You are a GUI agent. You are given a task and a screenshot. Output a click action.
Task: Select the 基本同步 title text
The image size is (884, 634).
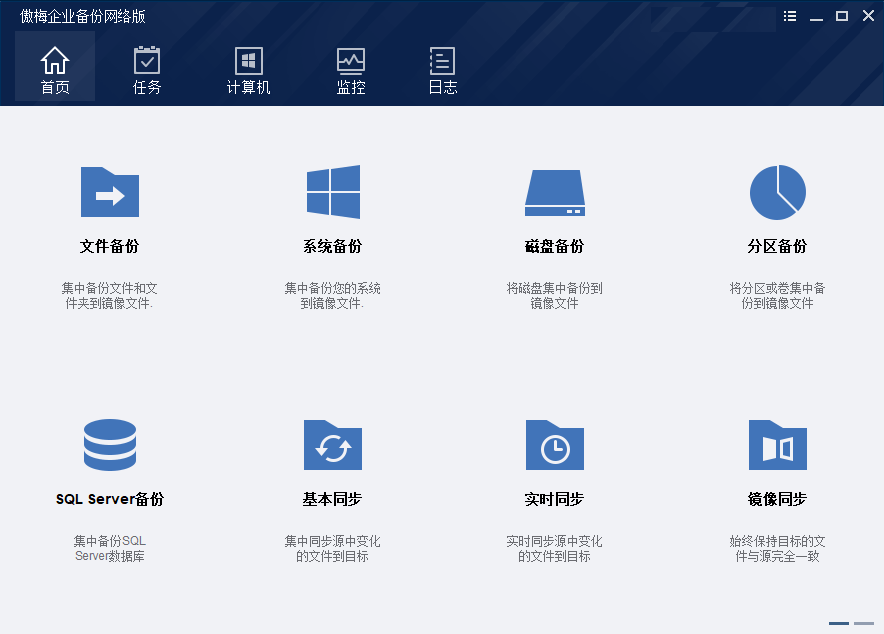[x=332, y=499]
